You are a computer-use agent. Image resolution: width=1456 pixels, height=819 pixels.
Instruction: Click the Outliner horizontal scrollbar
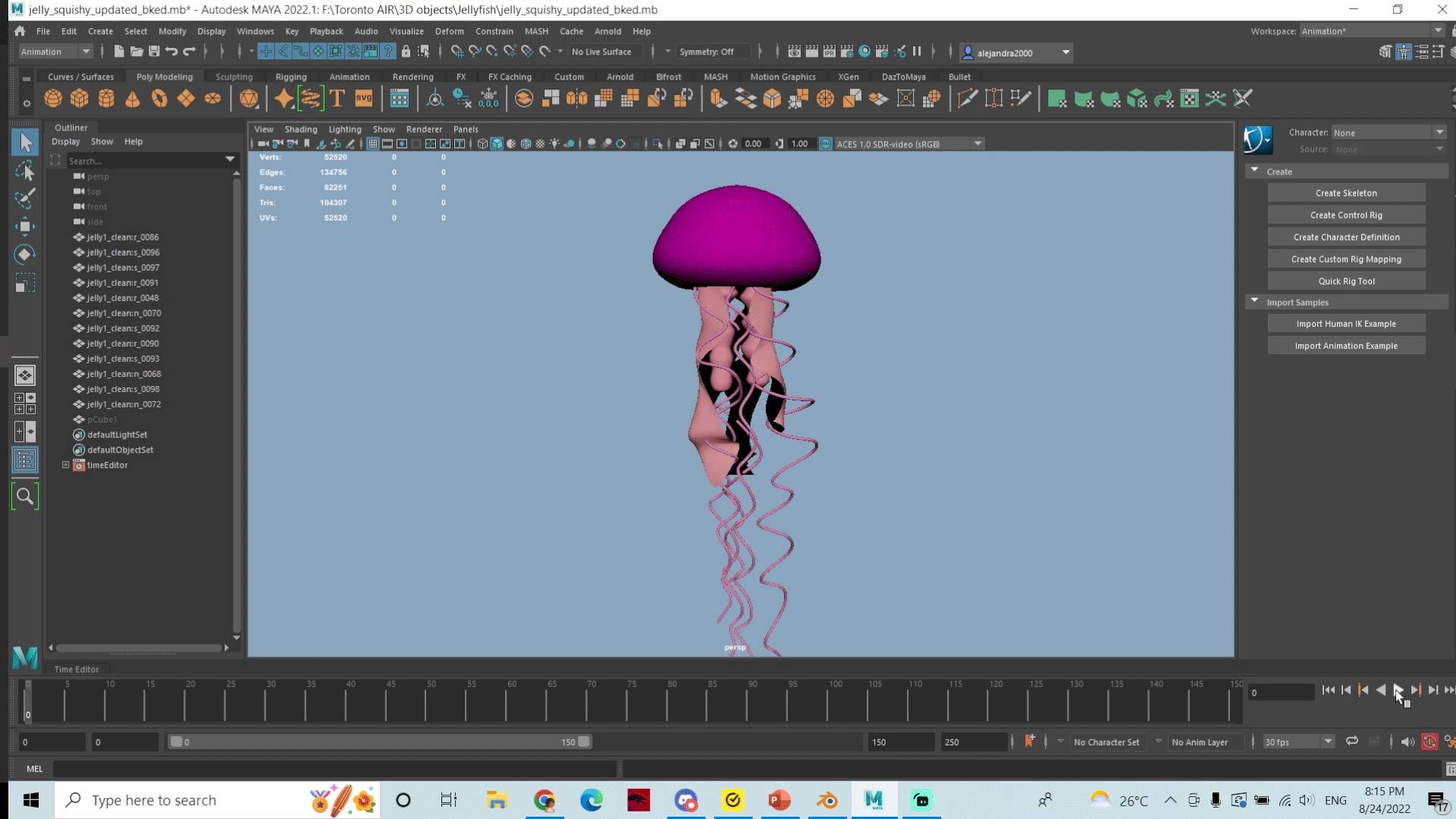pyautogui.click(x=139, y=648)
